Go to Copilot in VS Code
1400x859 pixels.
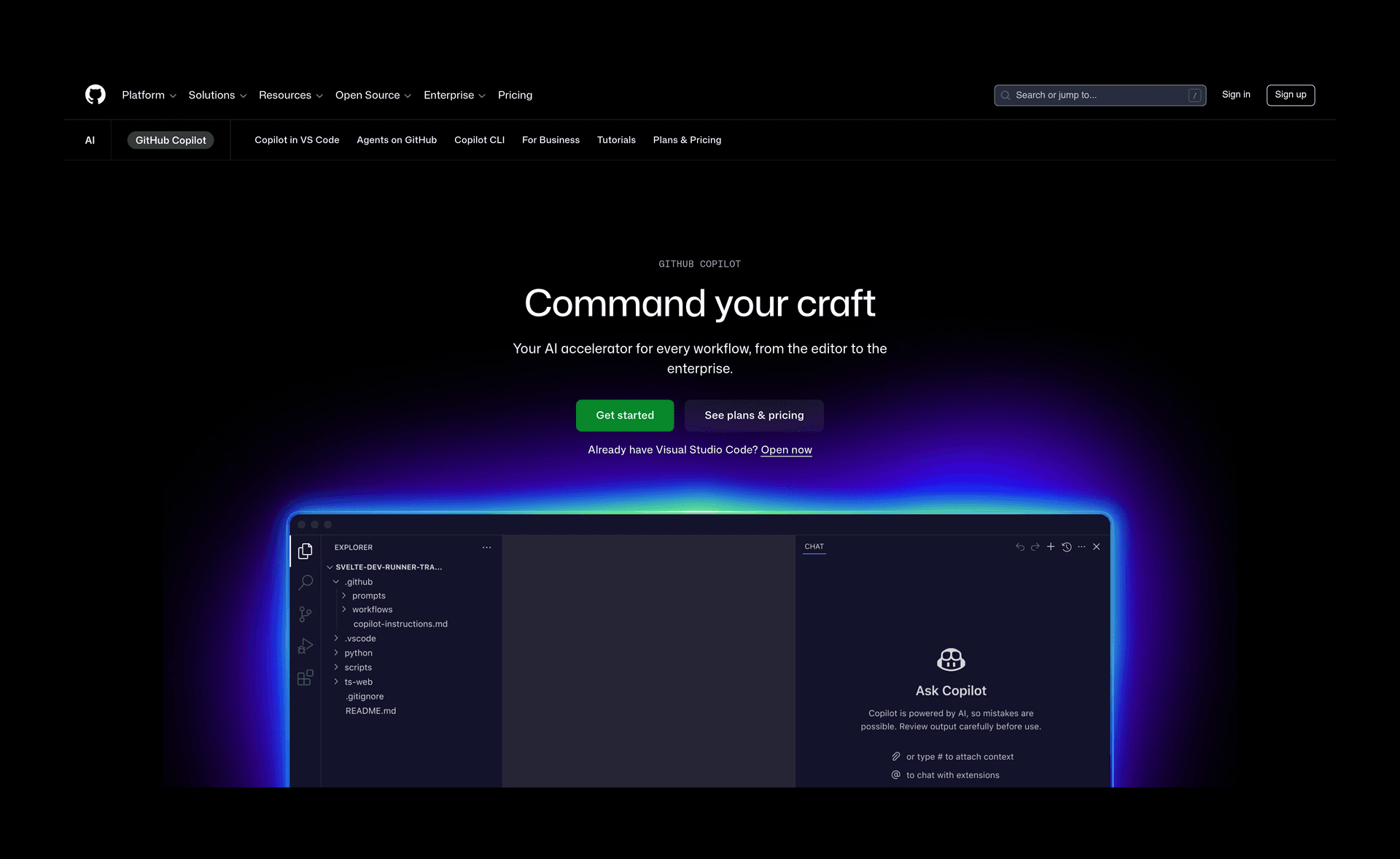point(297,140)
